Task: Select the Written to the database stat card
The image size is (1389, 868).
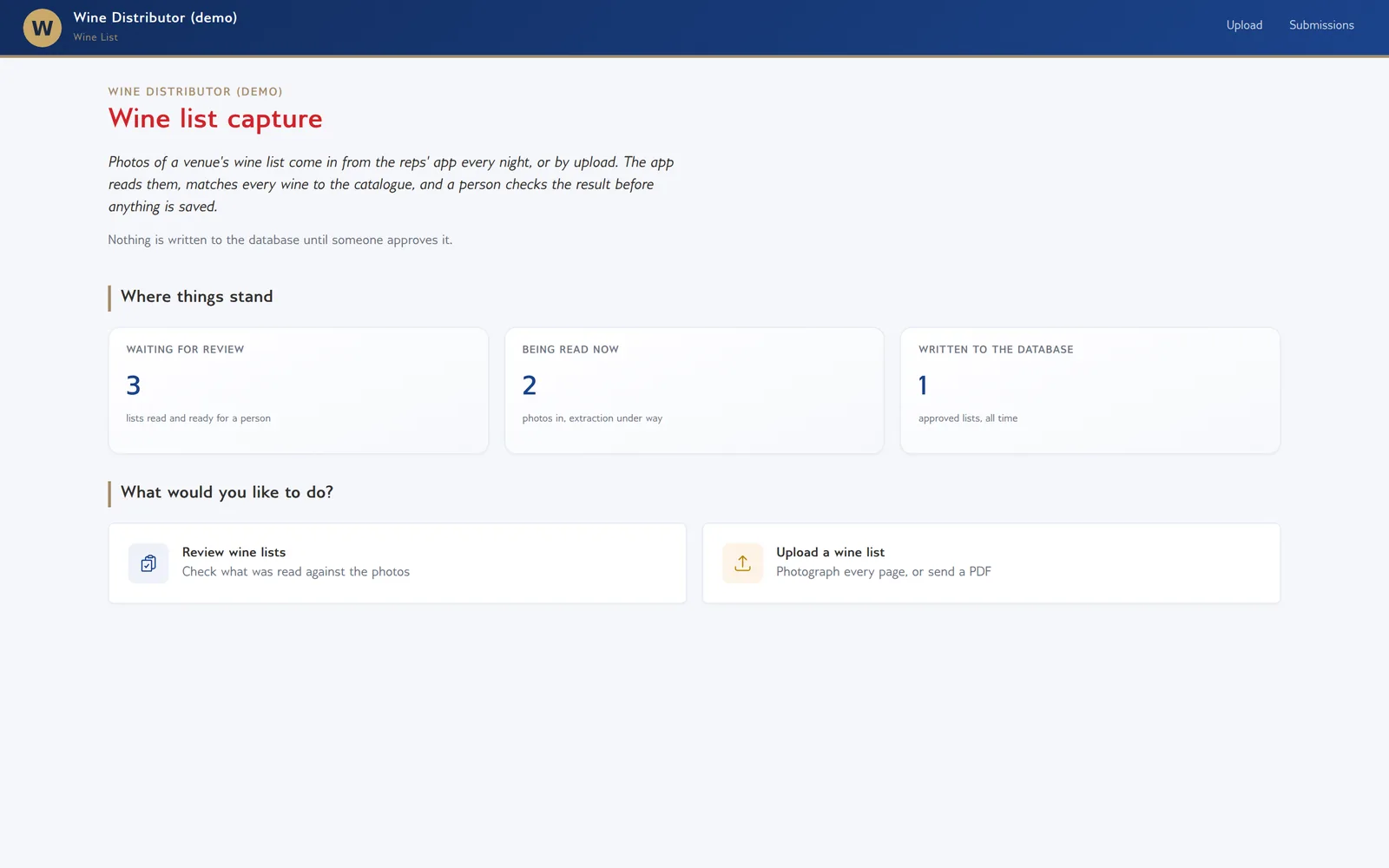Action: (1090, 391)
